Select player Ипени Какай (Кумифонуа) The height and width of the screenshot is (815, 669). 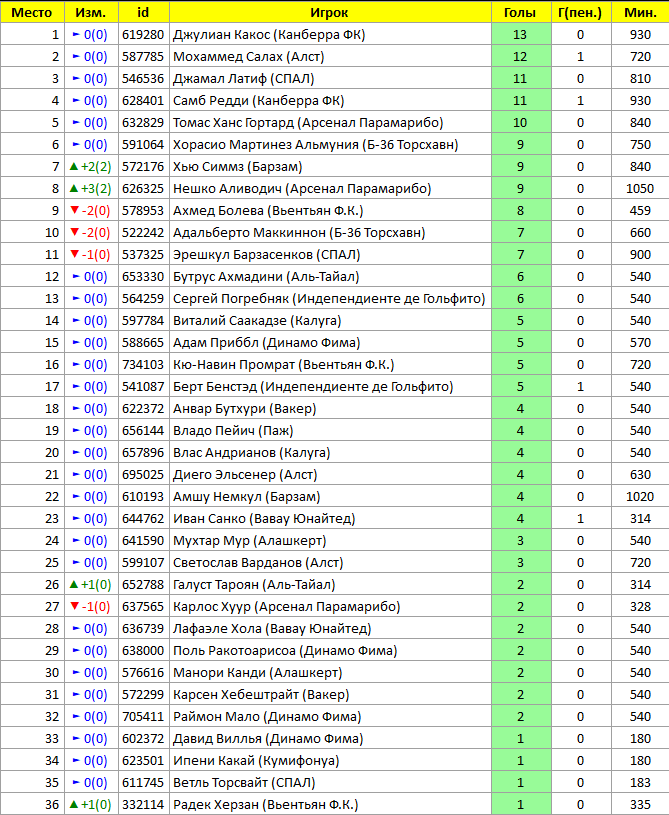256,761
